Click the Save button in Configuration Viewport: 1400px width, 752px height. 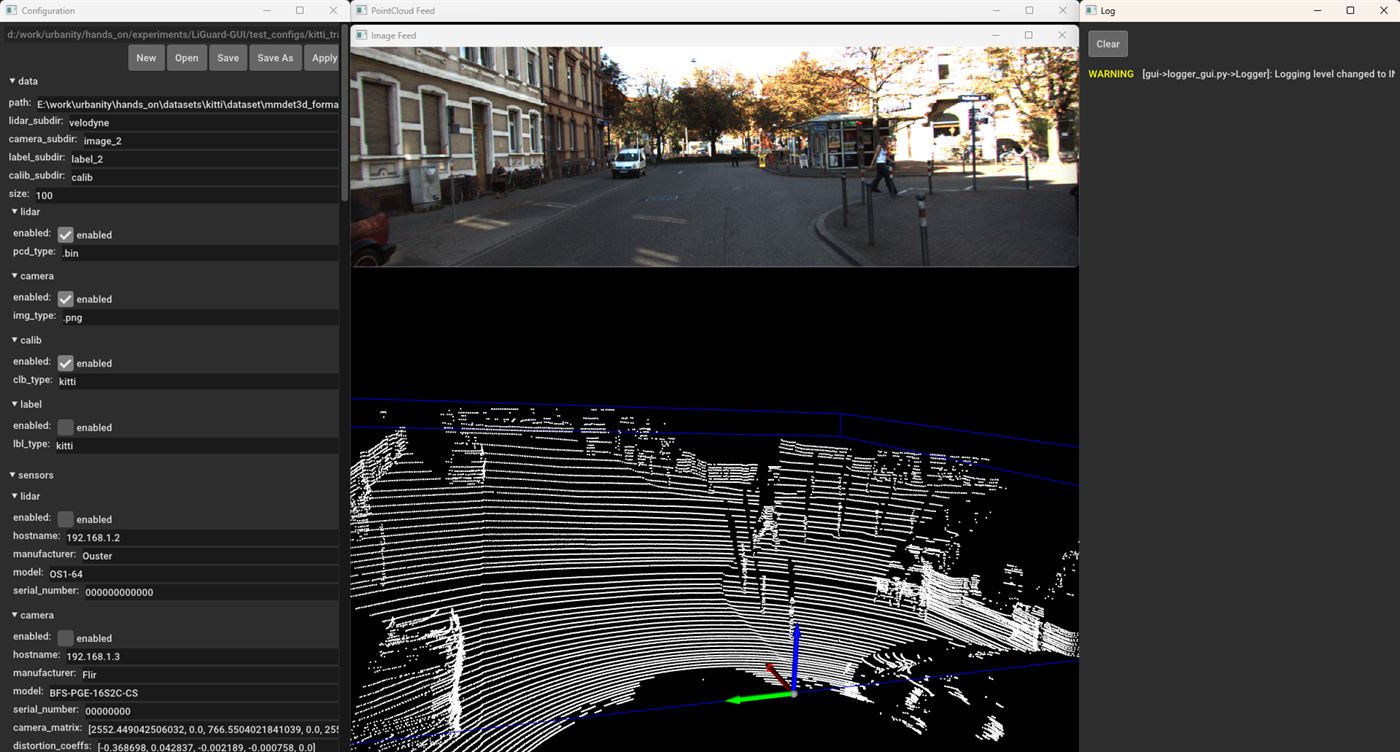pos(228,58)
